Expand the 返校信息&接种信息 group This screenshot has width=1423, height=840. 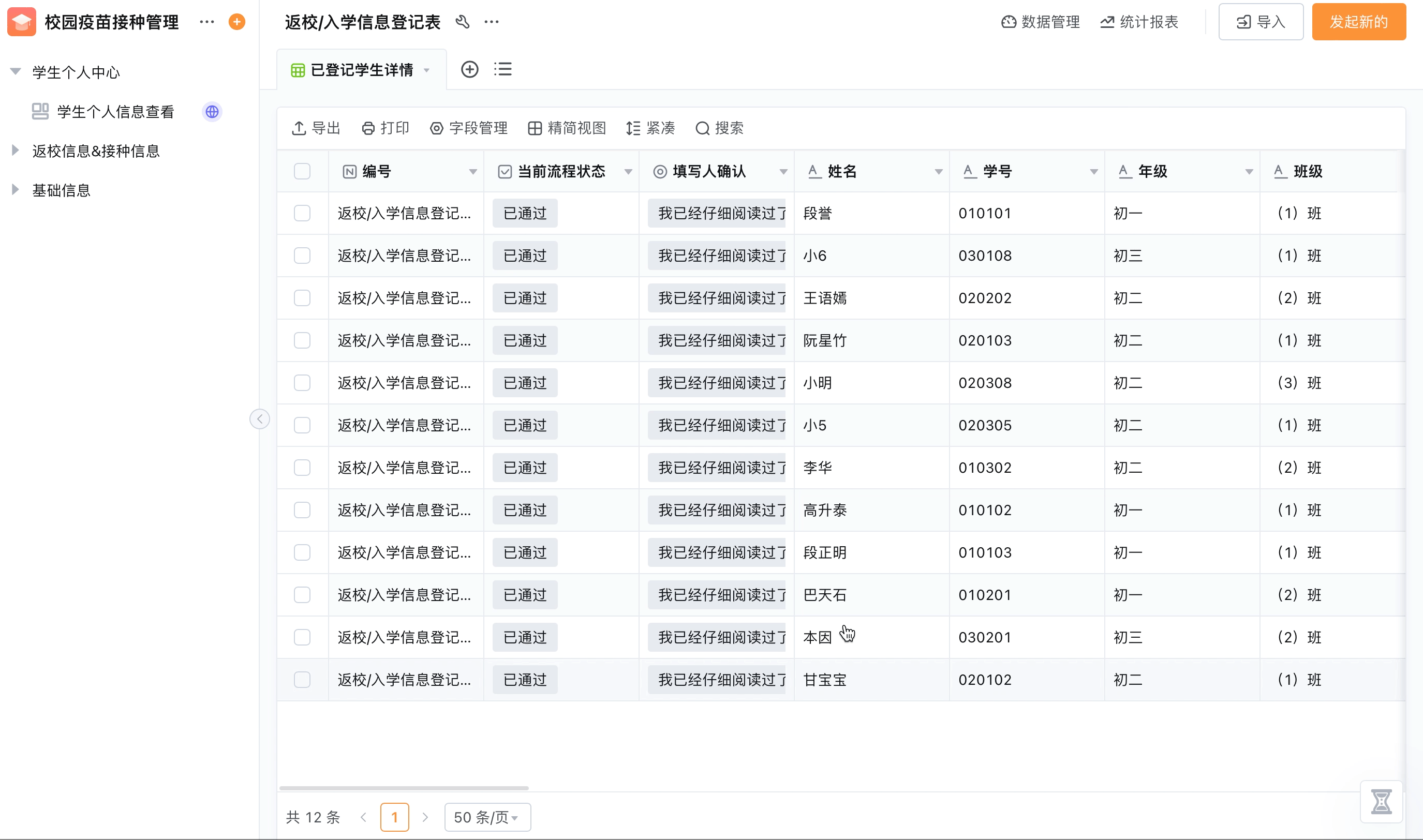pos(16,150)
